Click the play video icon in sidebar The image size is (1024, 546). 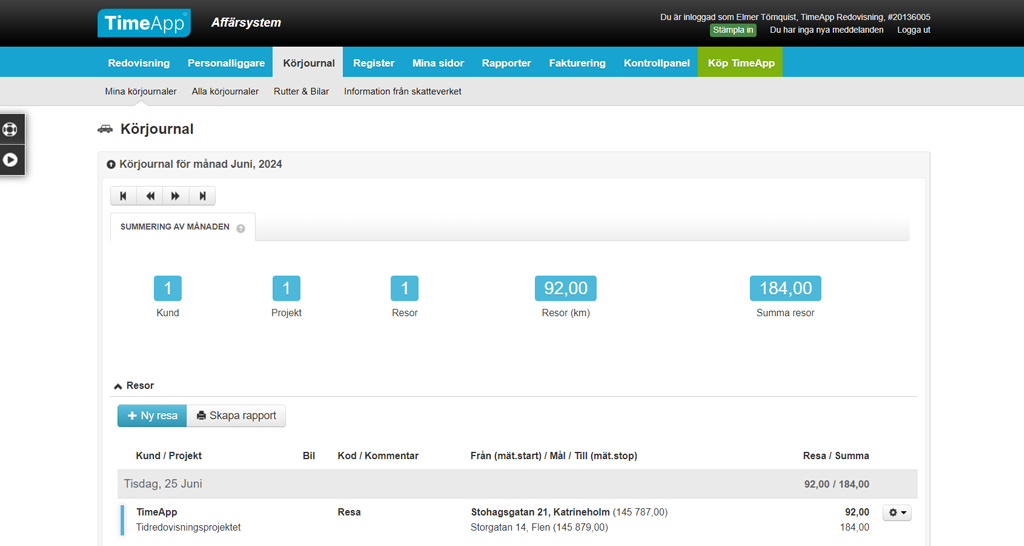coord(11,159)
